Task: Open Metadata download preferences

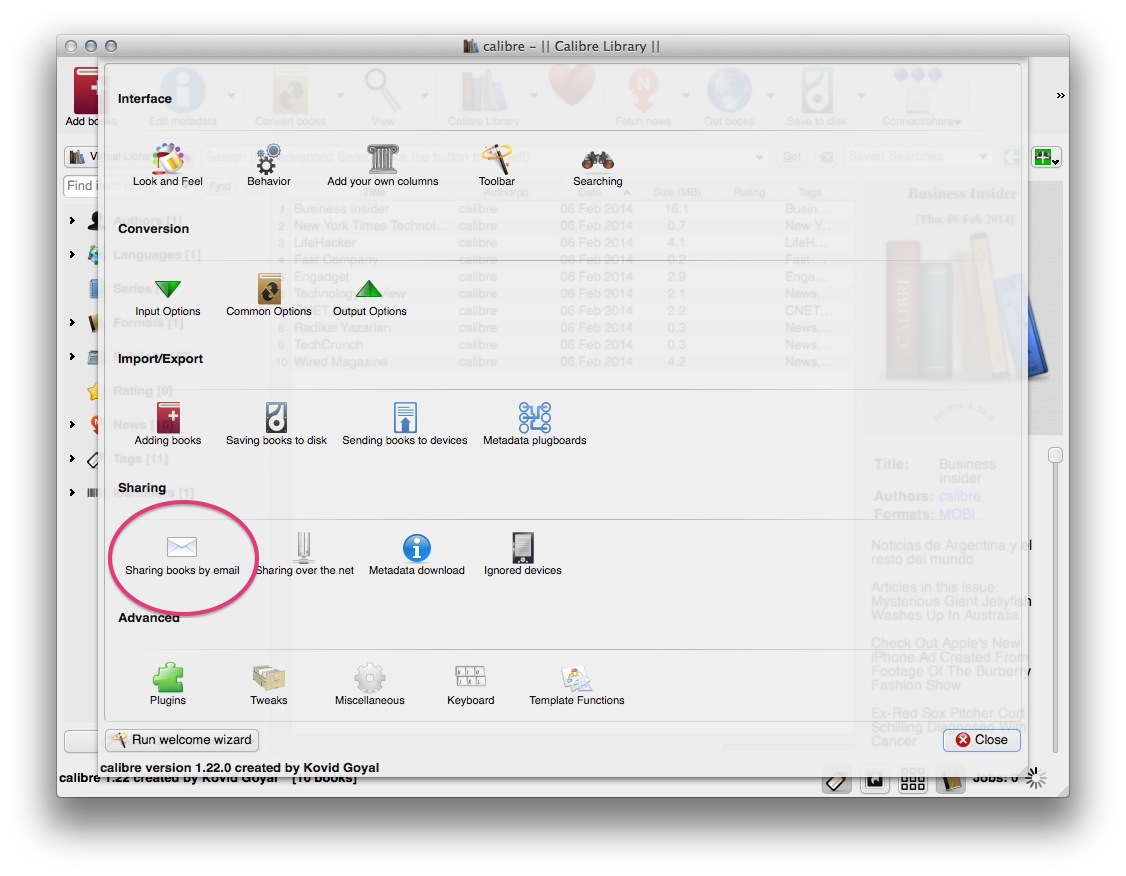Action: 417,554
